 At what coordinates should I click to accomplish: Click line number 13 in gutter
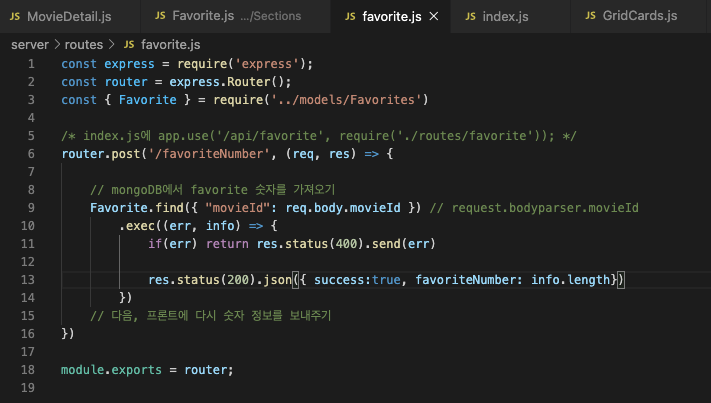pos(28,280)
